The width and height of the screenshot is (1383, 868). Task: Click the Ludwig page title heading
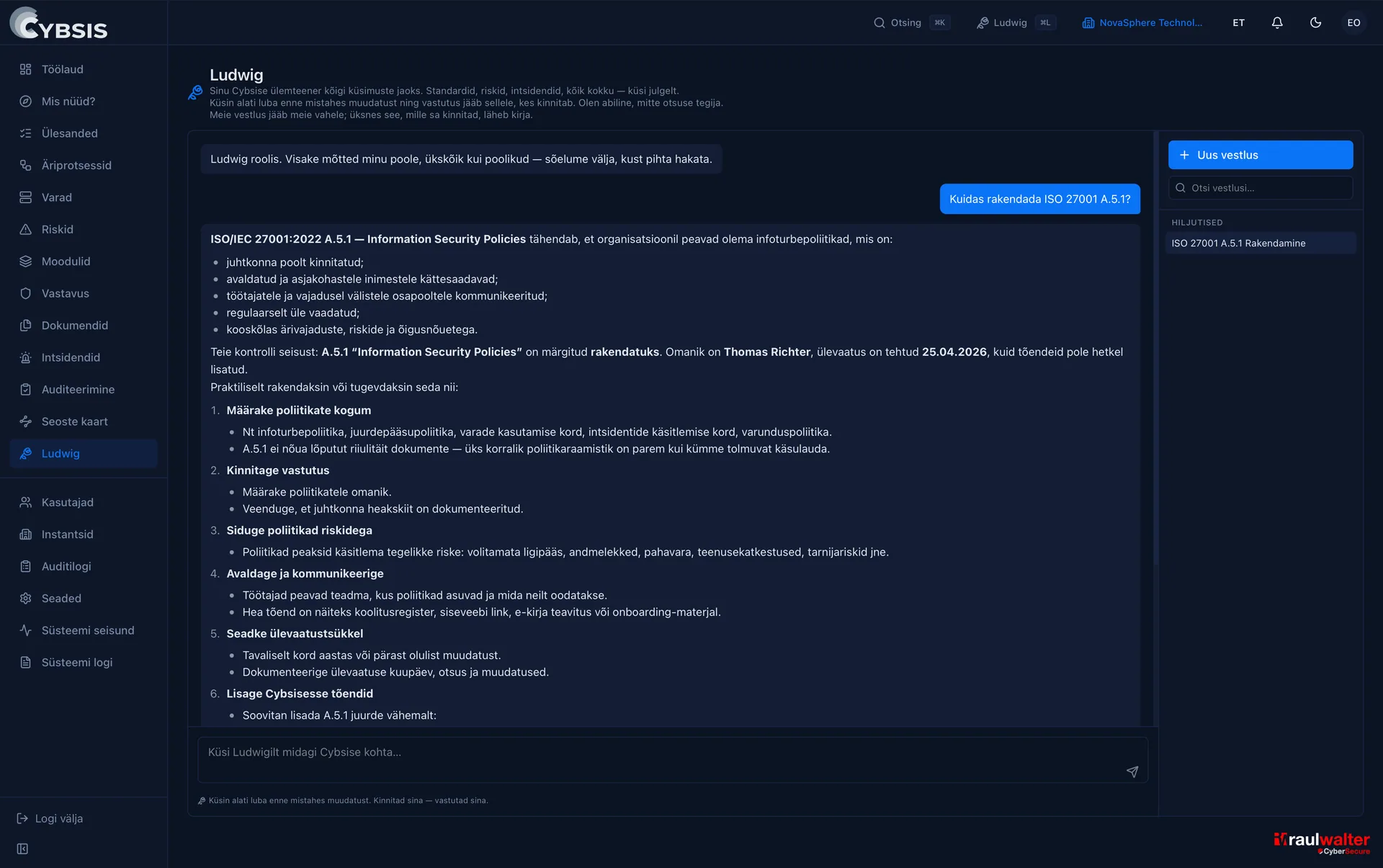(236, 75)
